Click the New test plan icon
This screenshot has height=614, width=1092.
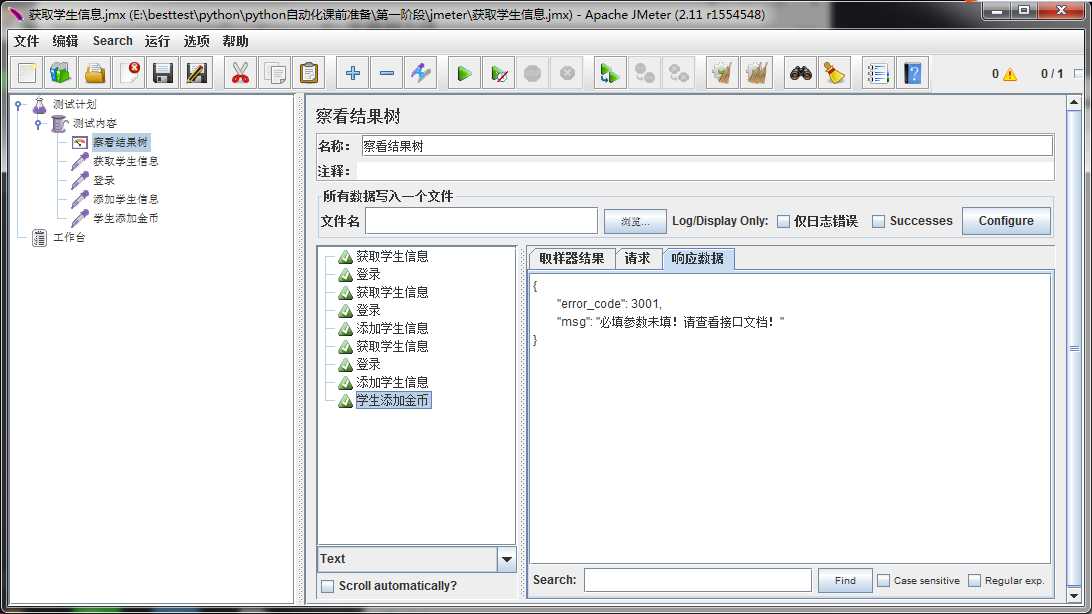click(26, 73)
